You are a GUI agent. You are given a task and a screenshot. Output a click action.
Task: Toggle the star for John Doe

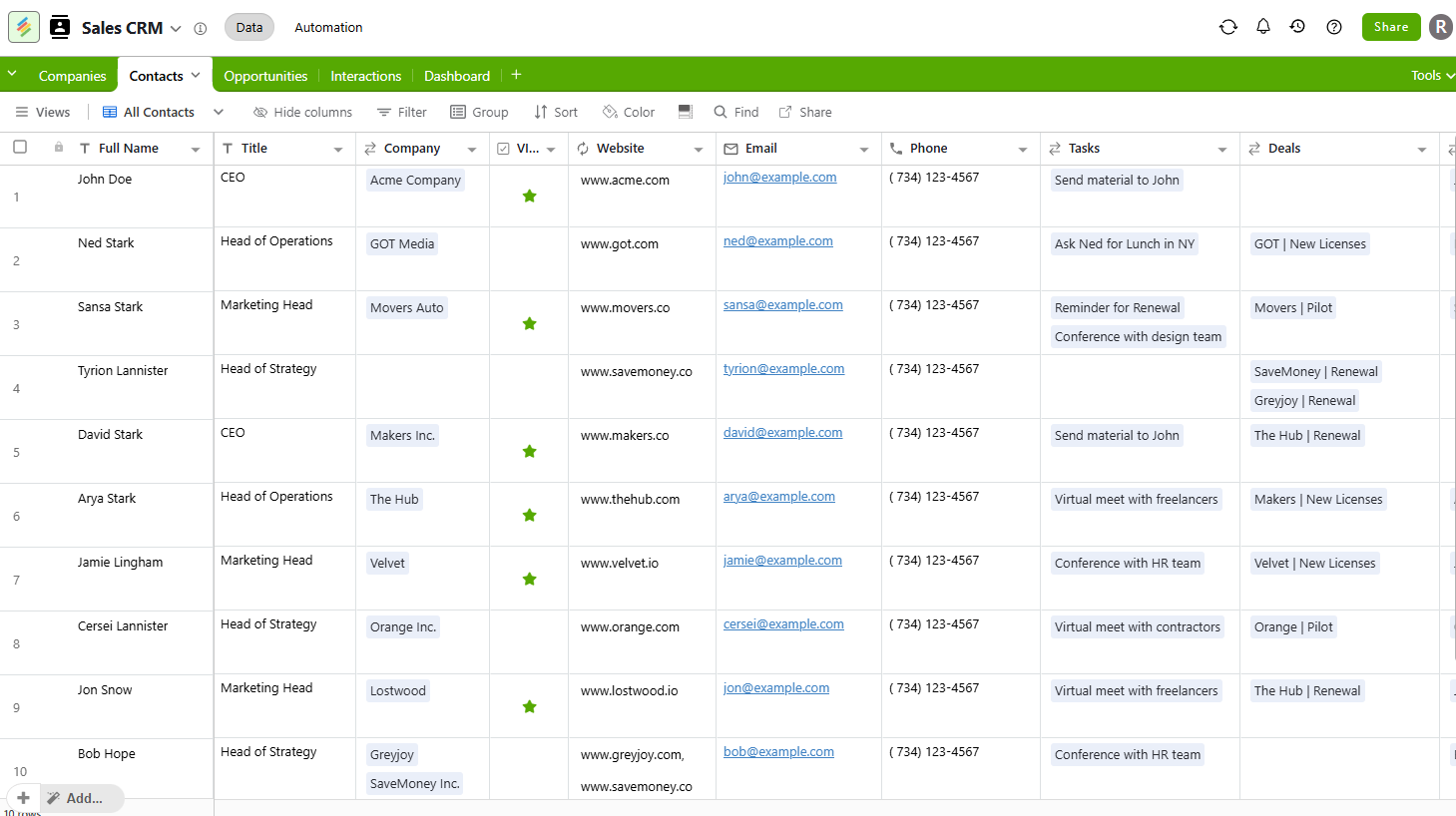click(529, 196)
